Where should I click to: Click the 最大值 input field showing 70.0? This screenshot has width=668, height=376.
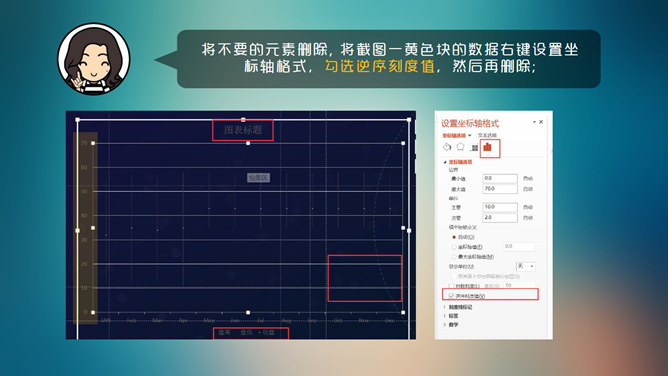point(500,189)
